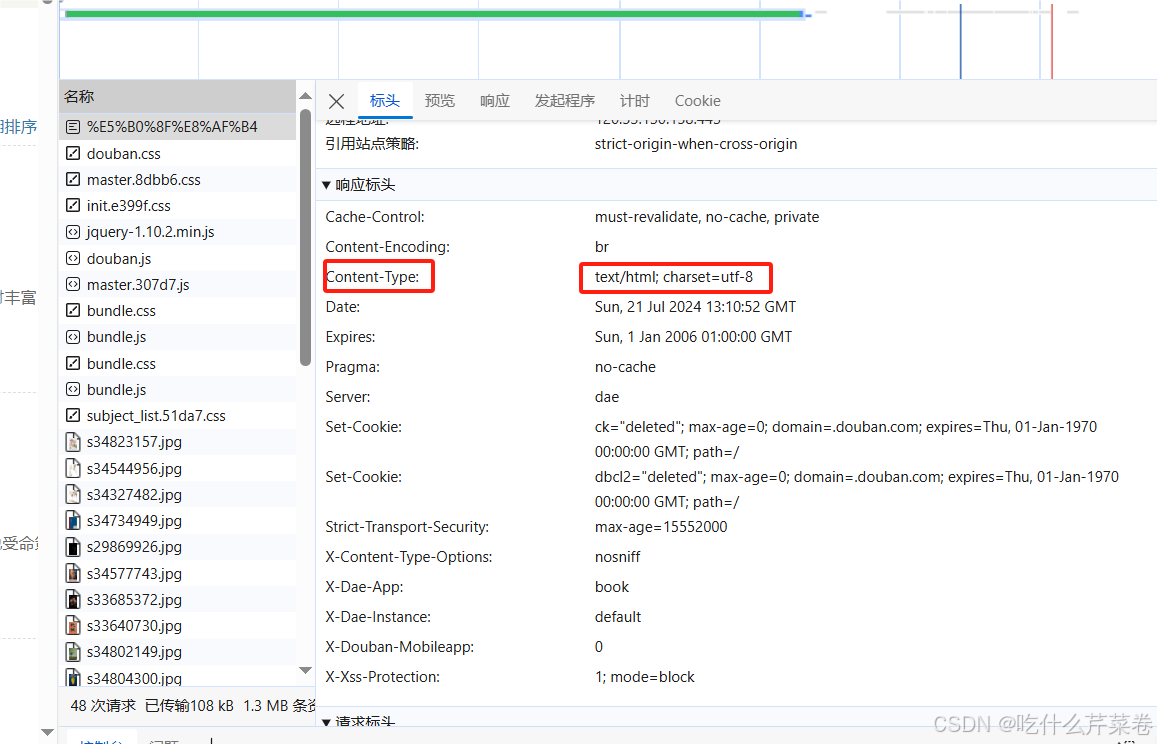
Task: Click the image thumbnail icon for s33640730.jpg
Action: [72, 626]
